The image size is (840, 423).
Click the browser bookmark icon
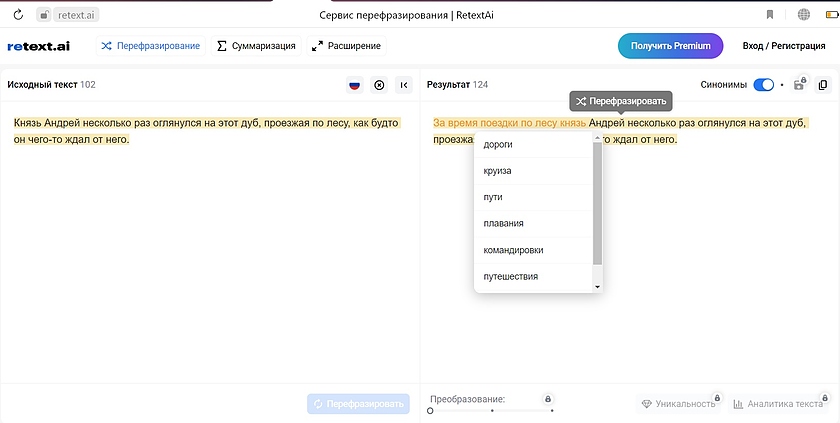pyautogui.click(x=770, y=15)
